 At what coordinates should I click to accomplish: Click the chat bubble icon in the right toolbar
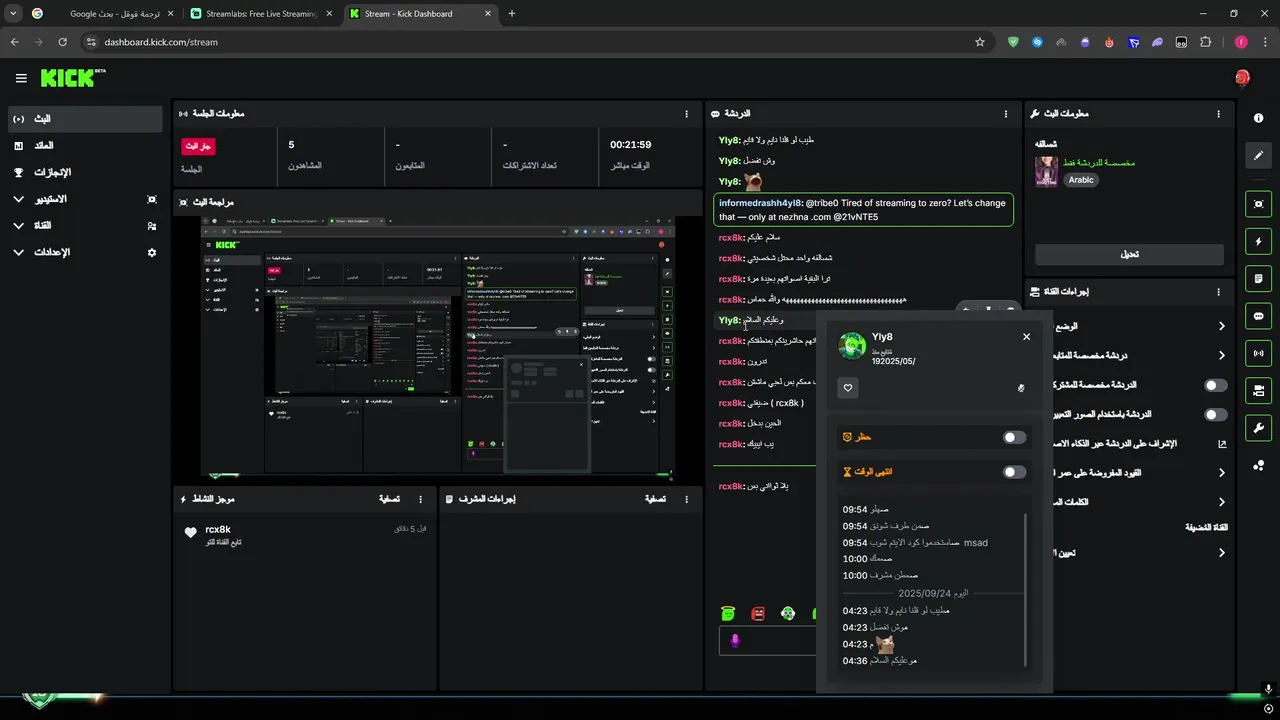[x=1258, y=316]
